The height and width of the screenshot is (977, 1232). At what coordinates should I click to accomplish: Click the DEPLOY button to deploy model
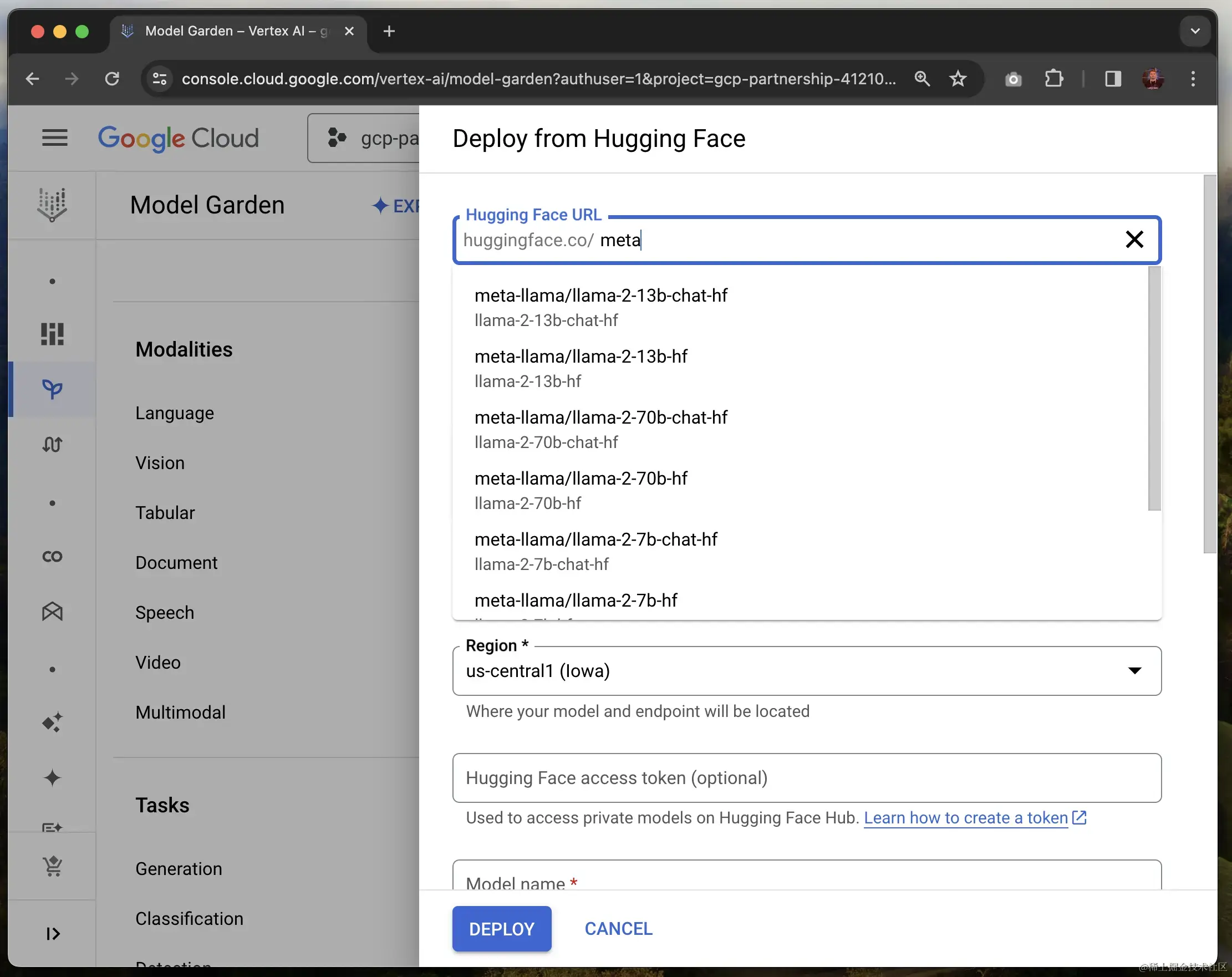coord(501,928)
